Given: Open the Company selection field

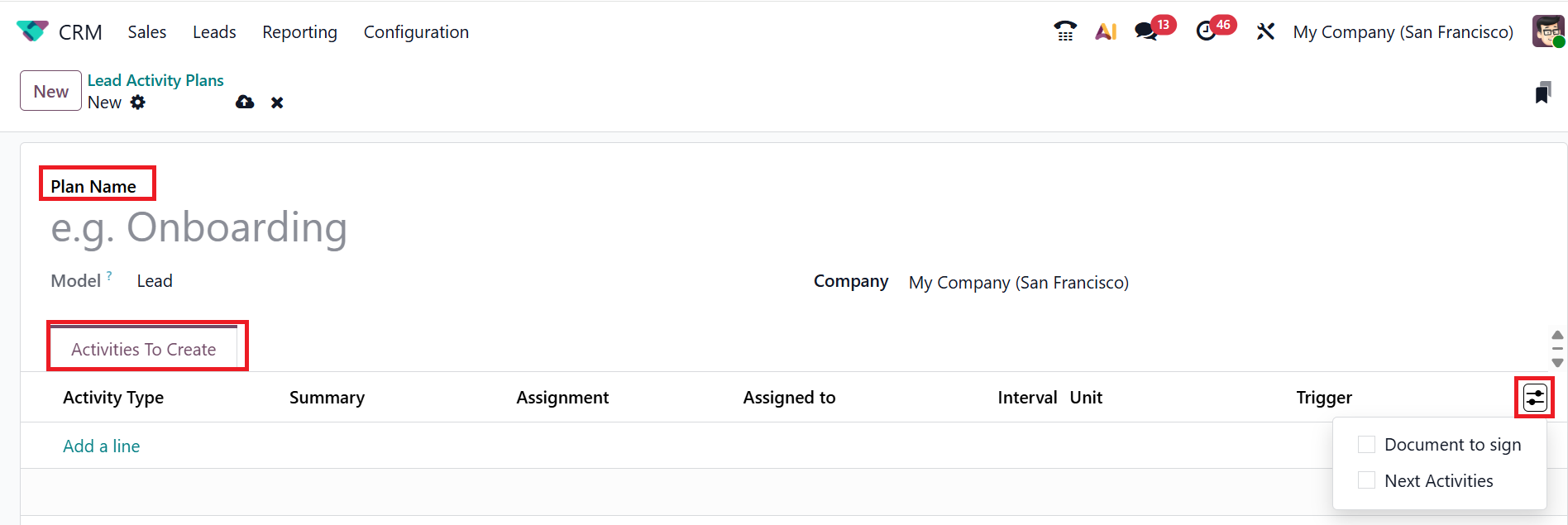Looking at the screenshot, I should (x=1018, y=283).
